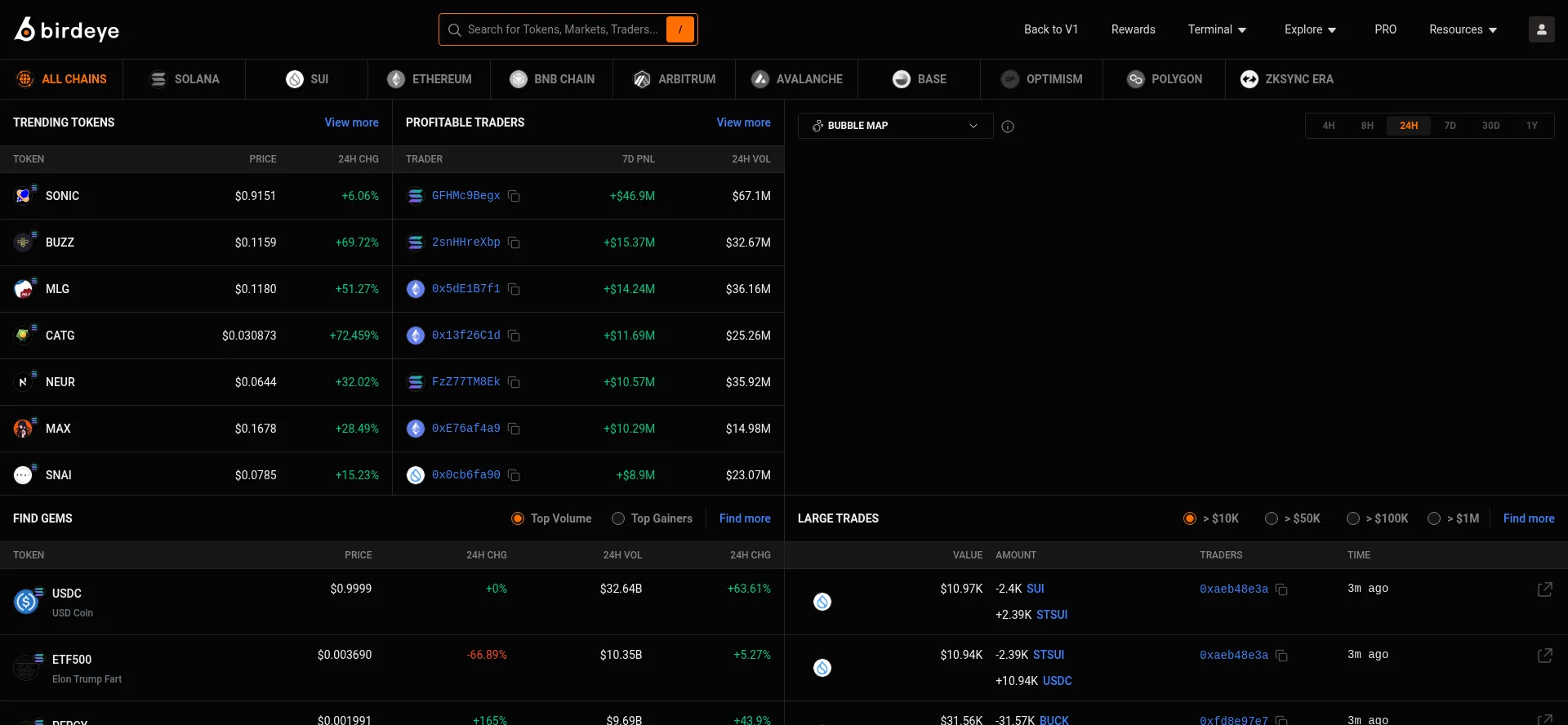Screen dimensions: 1568x725
Task: Copy trader address 0x0cb6fa90
Action: coord(514,475)
